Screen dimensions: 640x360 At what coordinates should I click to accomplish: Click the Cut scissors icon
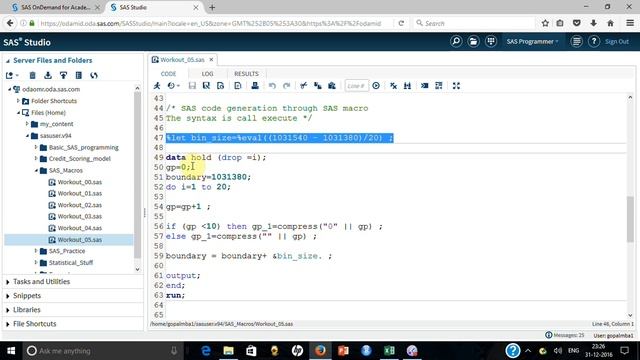coord(304,86)
